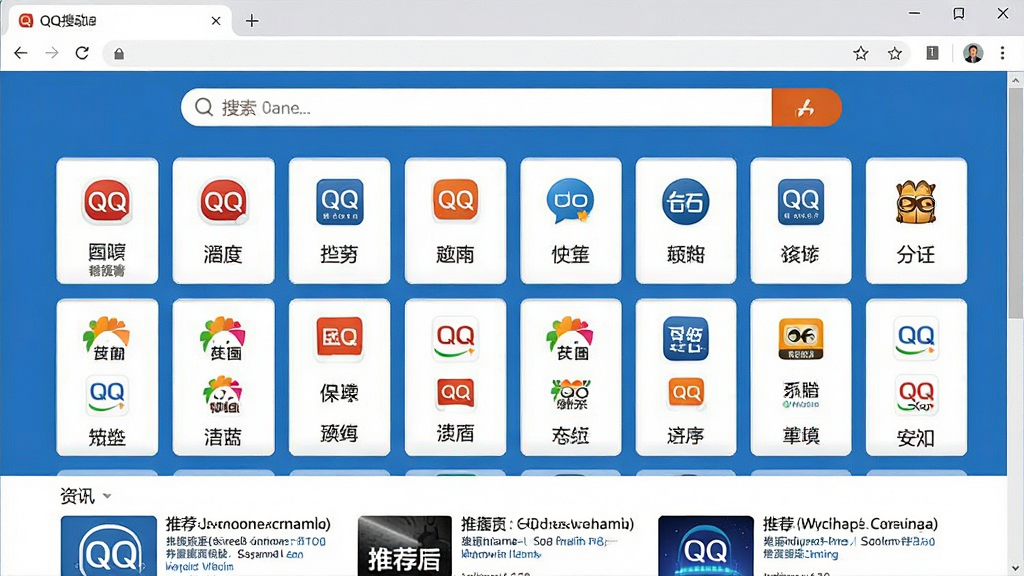Reload the page with the refresh icon
Image resolution: width=1024 pixels, height=576 pixels.
coord(82,53)
